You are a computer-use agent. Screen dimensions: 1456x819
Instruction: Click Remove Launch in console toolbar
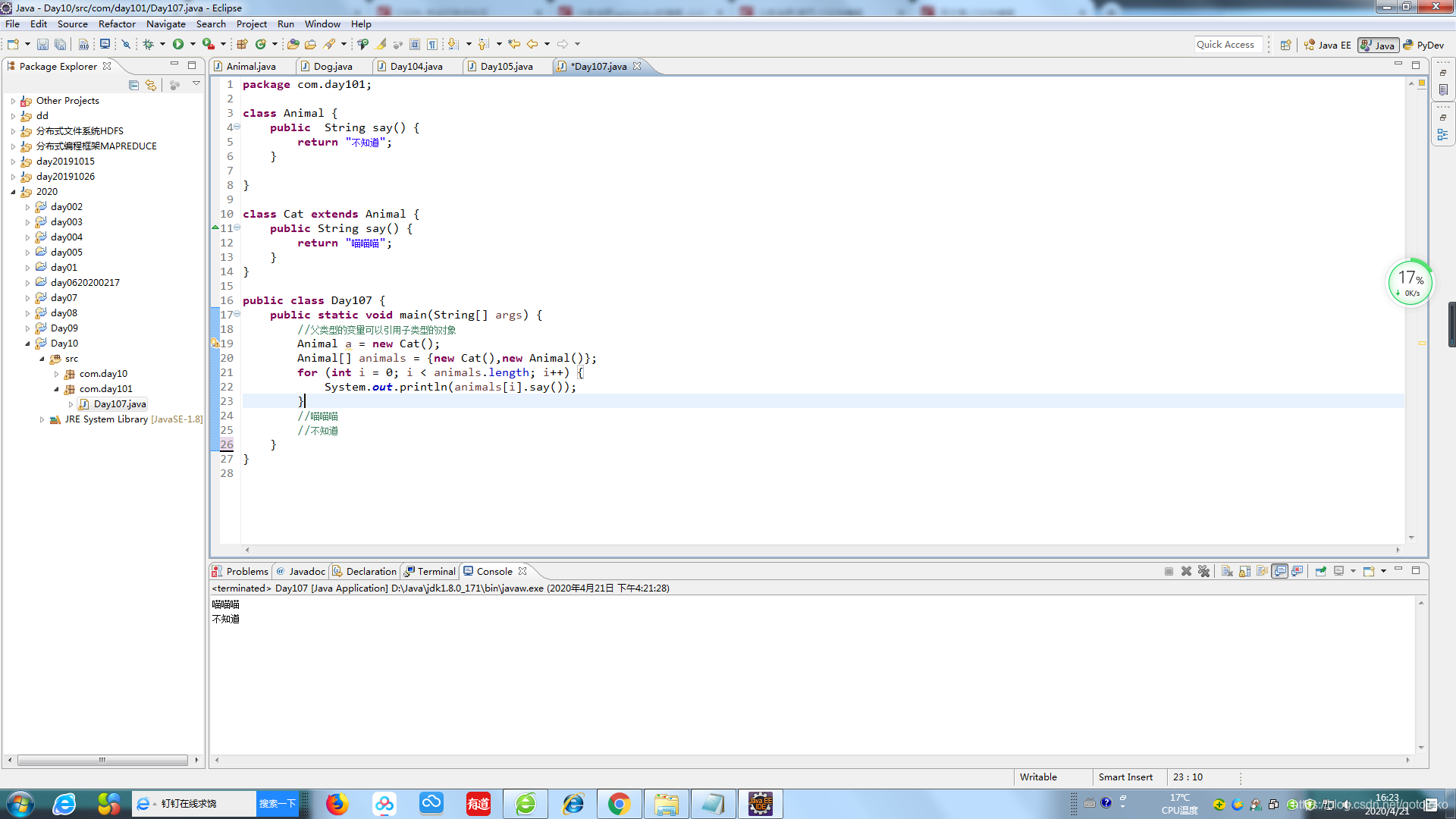click(x=1186, y=572)
